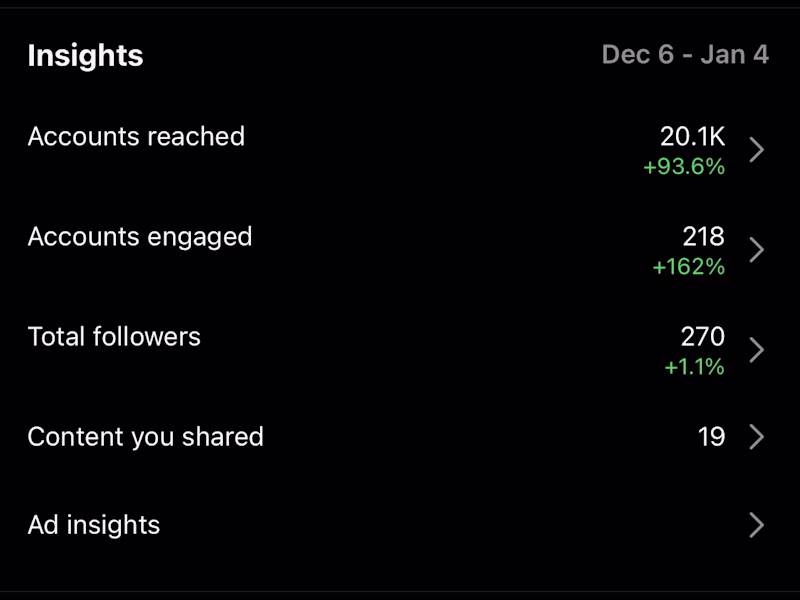Screen dimensions: 800x600
Task: Click the divider line above the Insights heading
Action: (400, 8)
